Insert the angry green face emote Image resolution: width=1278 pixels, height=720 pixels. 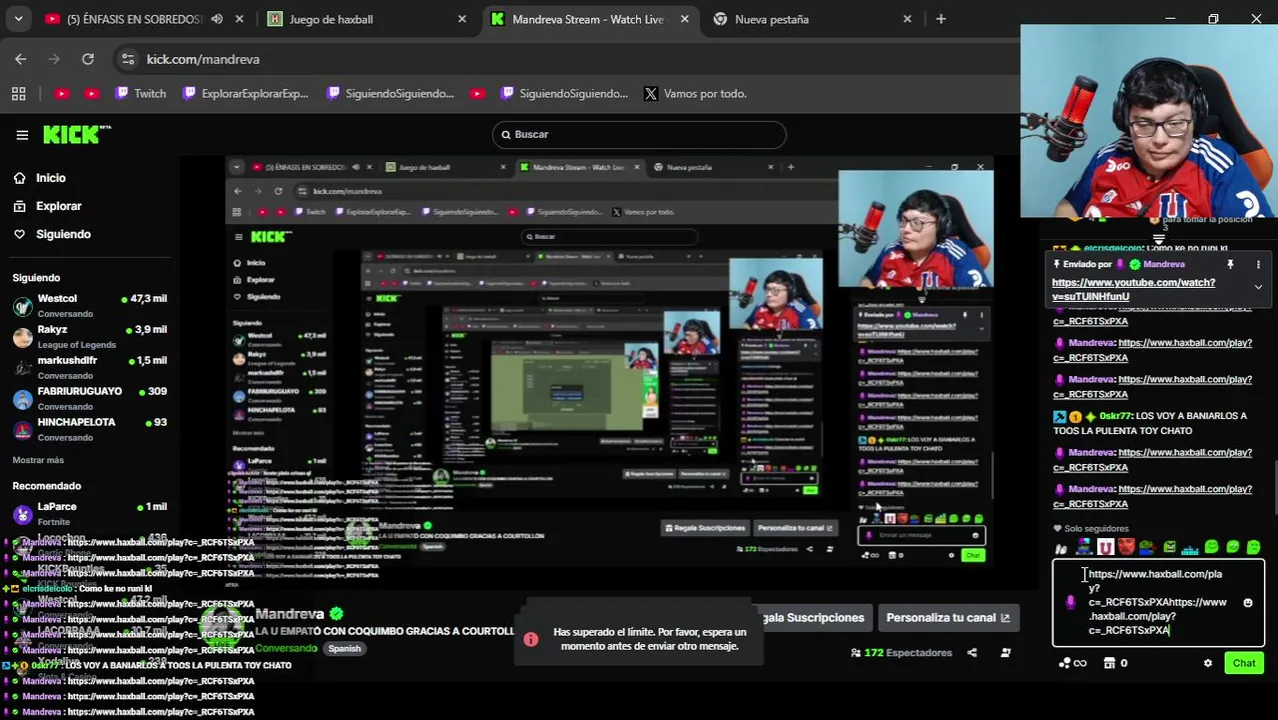pyautogui.click(x=1169, y=547)
